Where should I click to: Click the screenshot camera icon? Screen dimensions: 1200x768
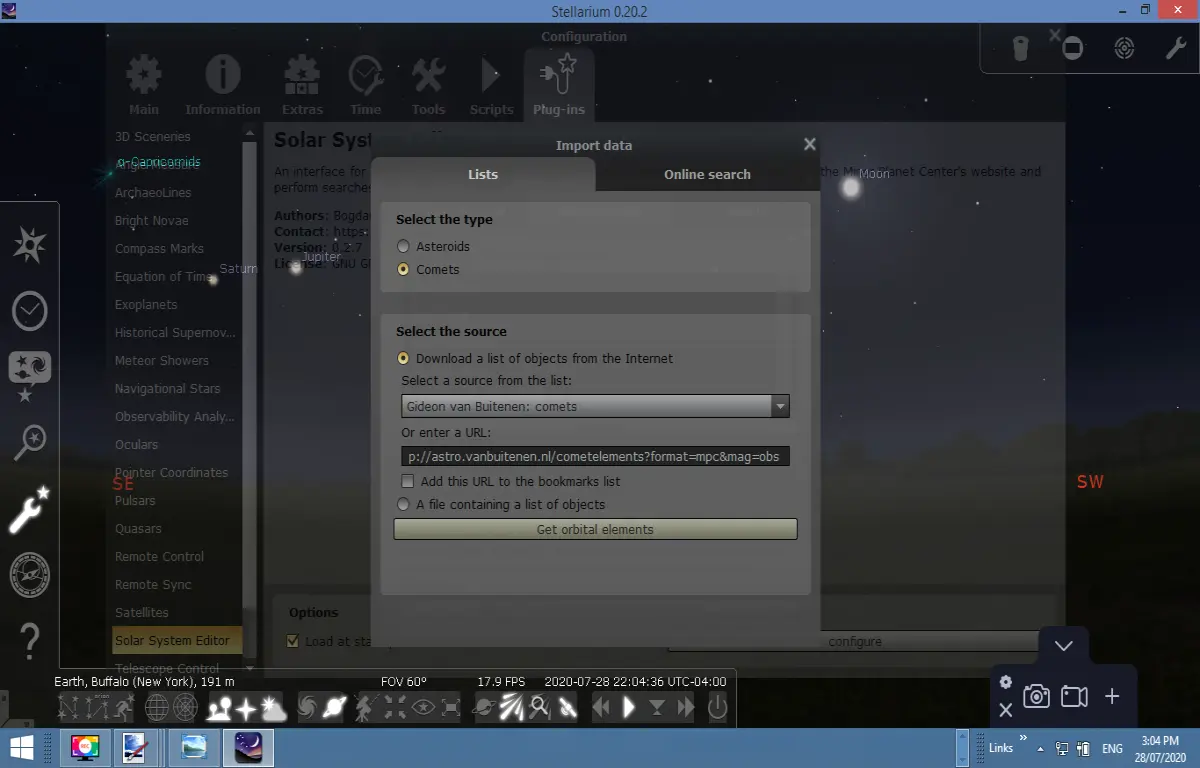tap(1037, 696)
